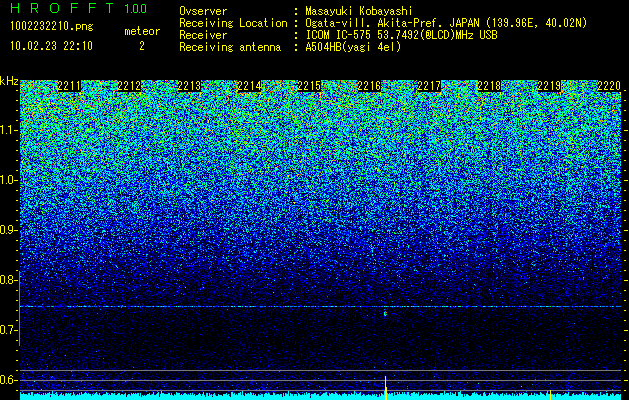
Task: Click the meteor echo spot in the spectrogram
Action: click(386, 314)
